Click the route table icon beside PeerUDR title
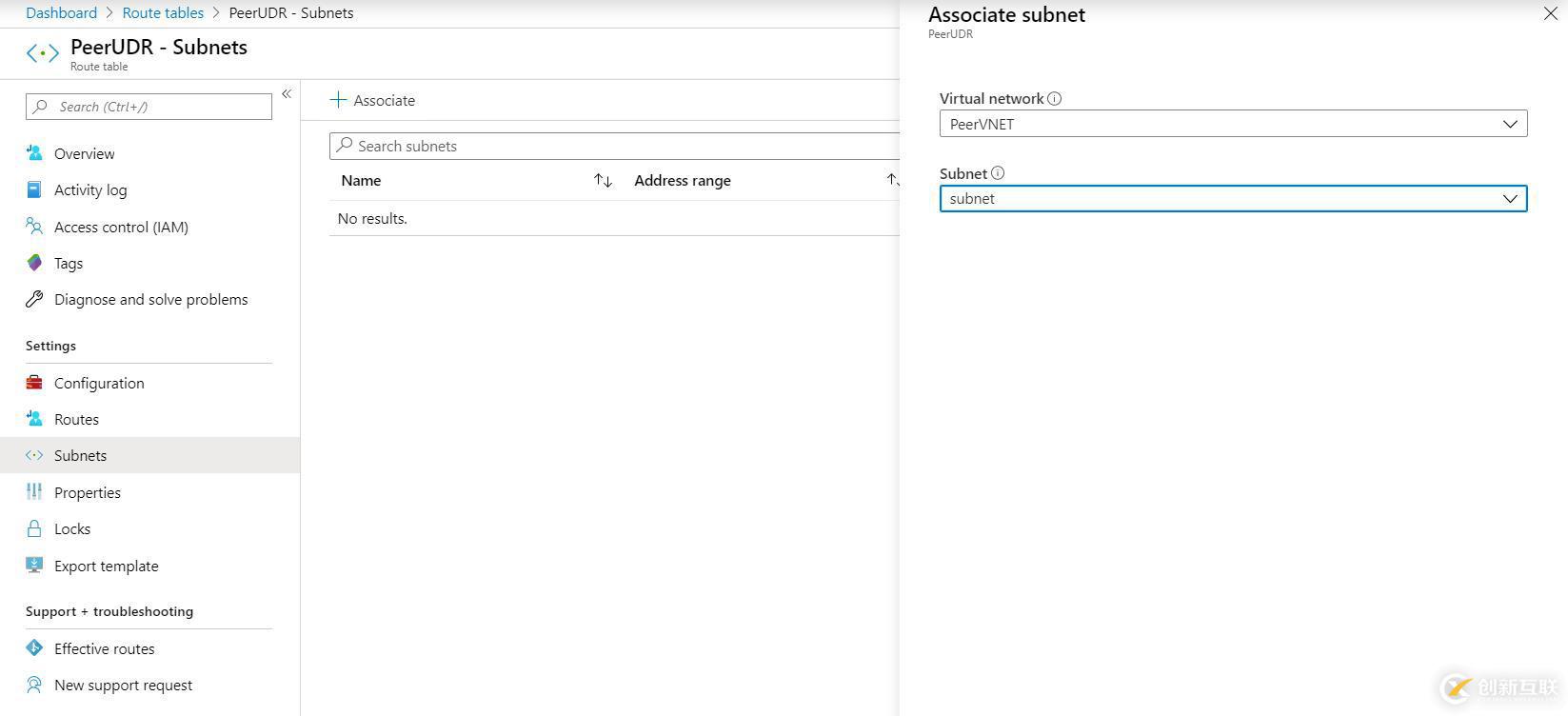The width and height of the screenshot is (1568, 716). pos(43,53)
